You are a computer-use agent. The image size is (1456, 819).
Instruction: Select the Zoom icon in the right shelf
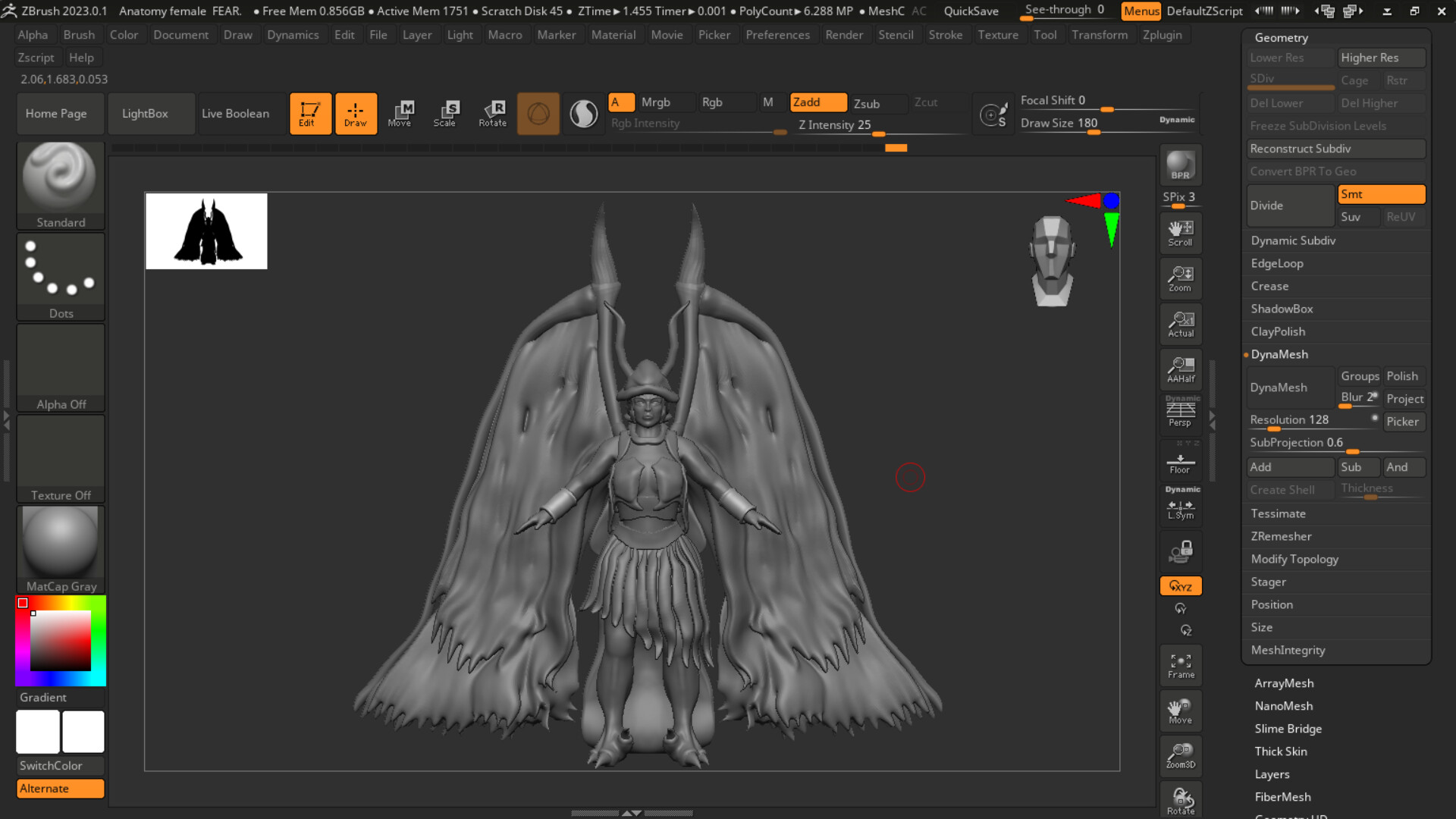1180,278
